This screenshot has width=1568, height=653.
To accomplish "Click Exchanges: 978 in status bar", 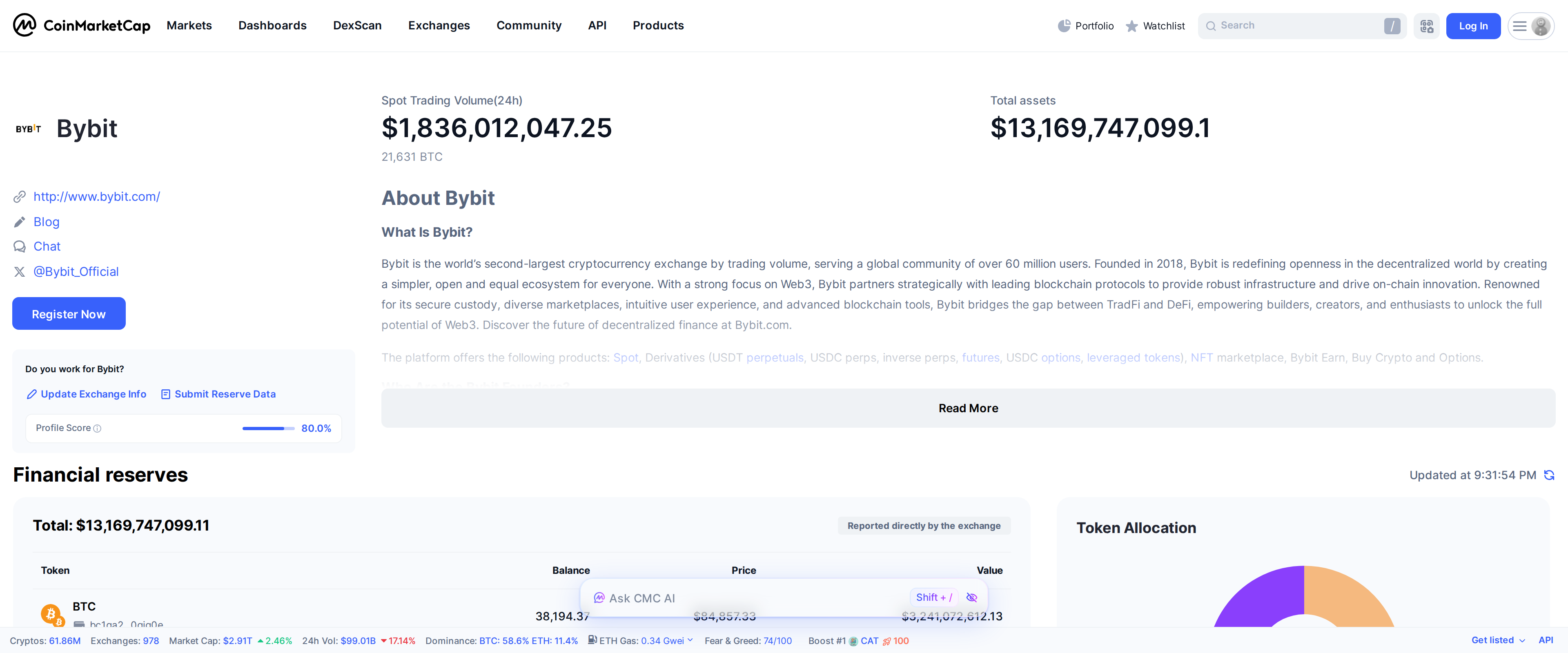I will (x=125, y=641).
